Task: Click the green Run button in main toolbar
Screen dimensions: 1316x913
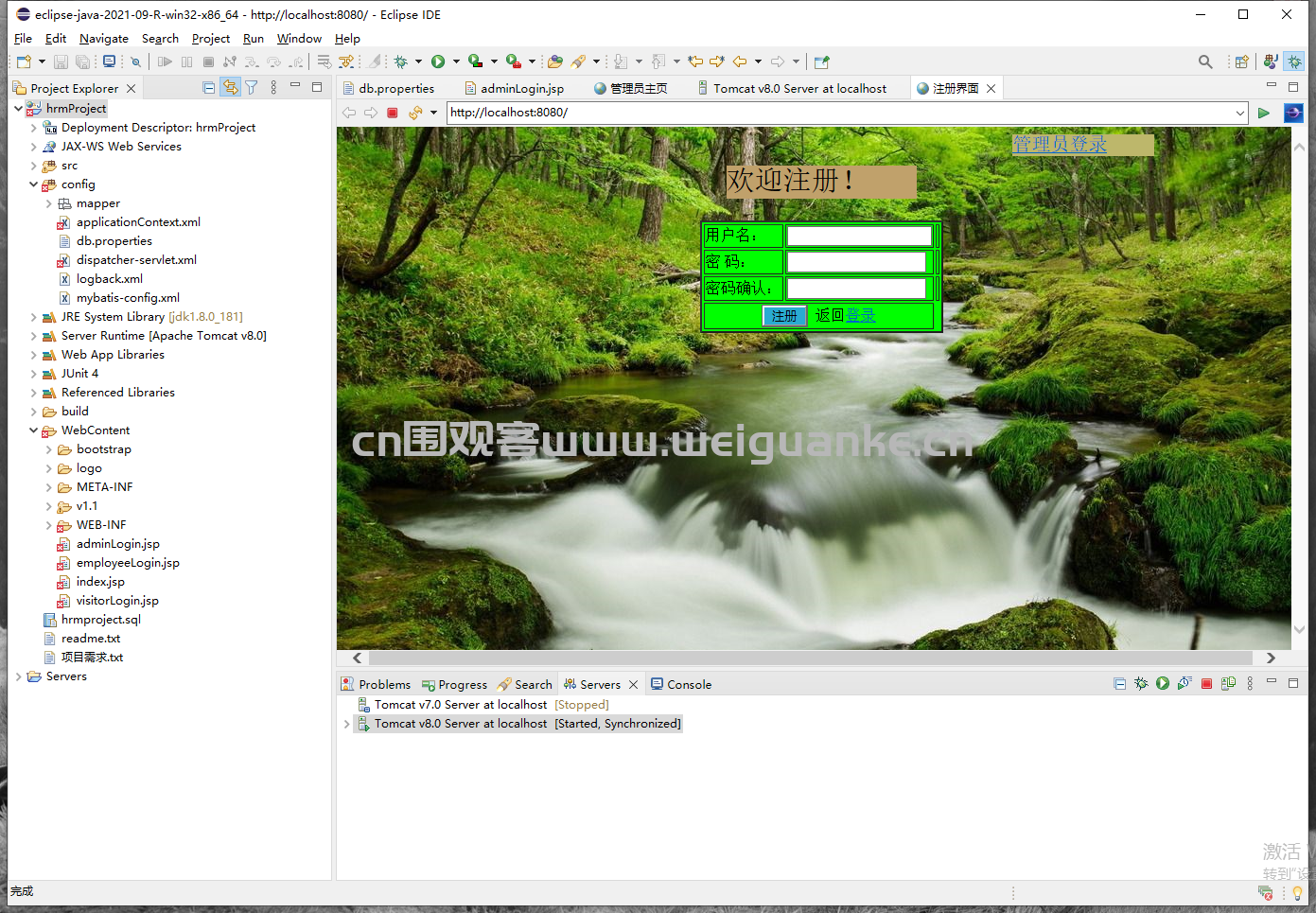Action: (x=438, y=61)
